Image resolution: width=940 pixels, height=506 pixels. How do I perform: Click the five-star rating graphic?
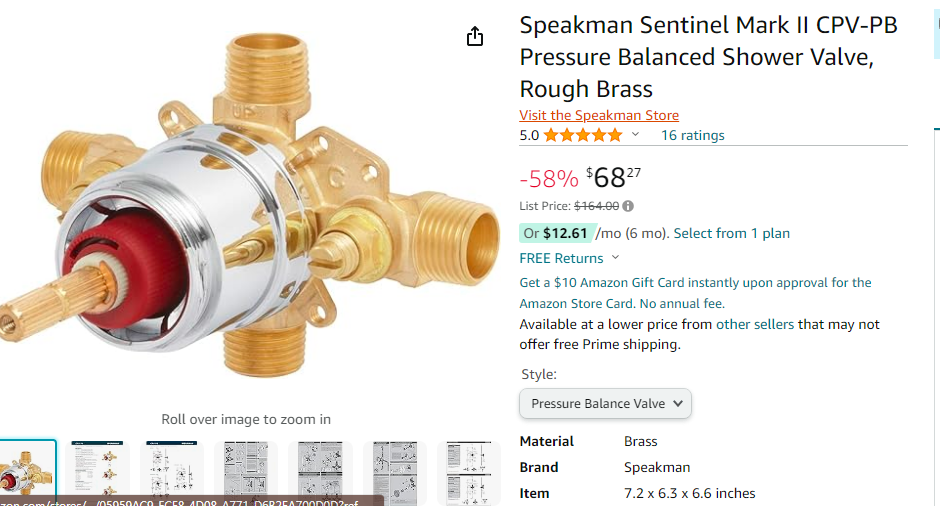pos(583,135)
